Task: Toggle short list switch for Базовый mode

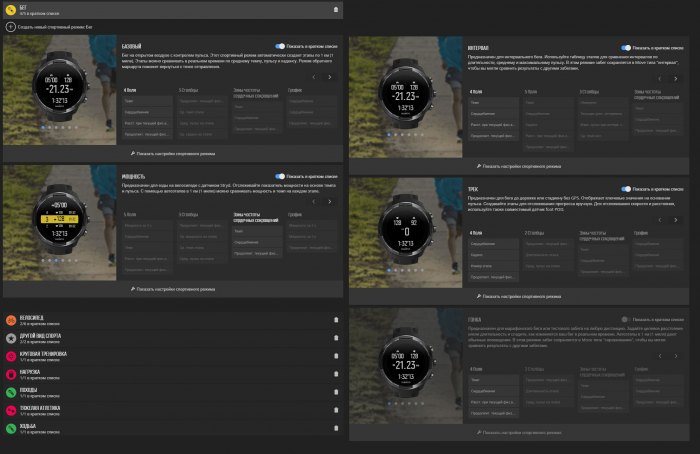Action: pyautogui.click(x=280, y=46)
